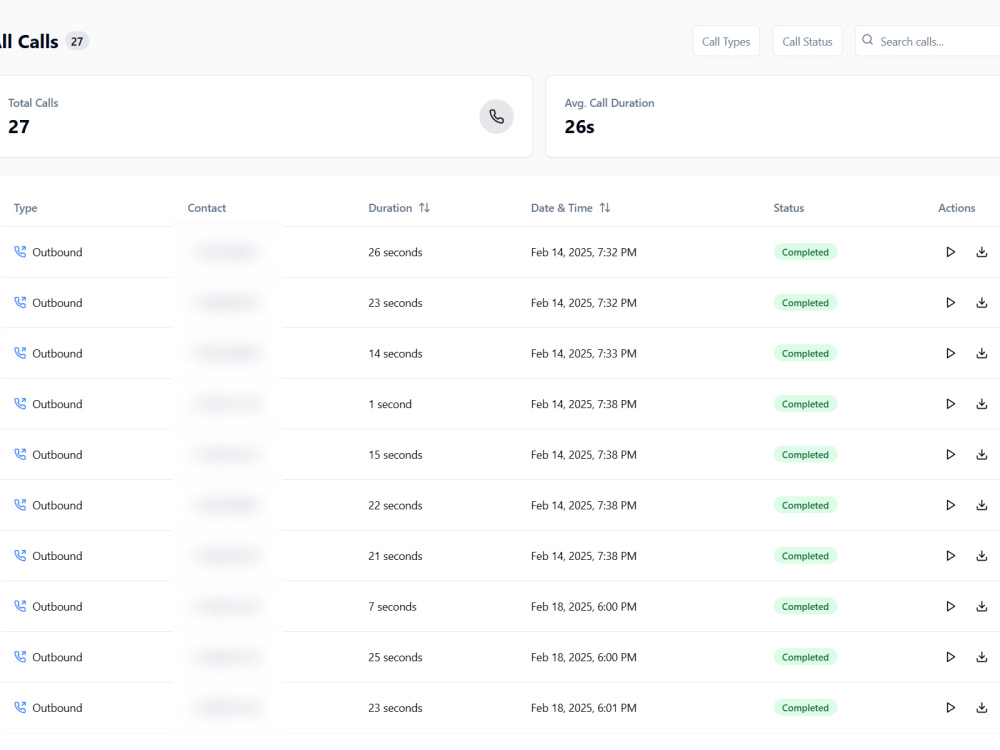Play the 14 seconds call recording
This screenshot has width=1000, height=750.
tap(950, 353)
